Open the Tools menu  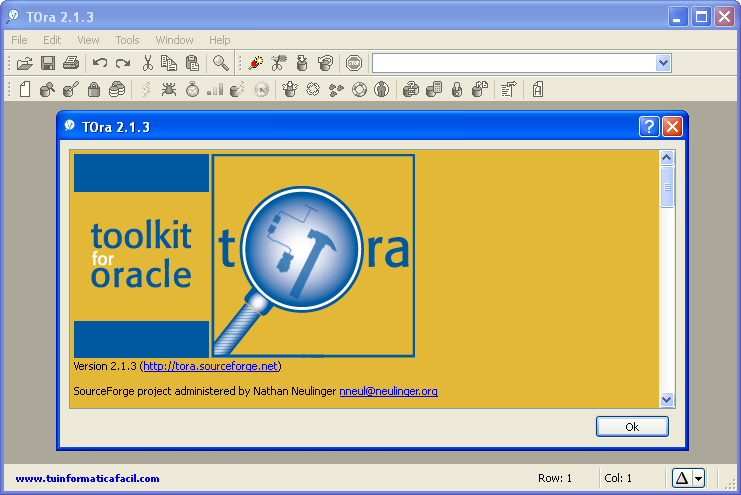point(128,40)
